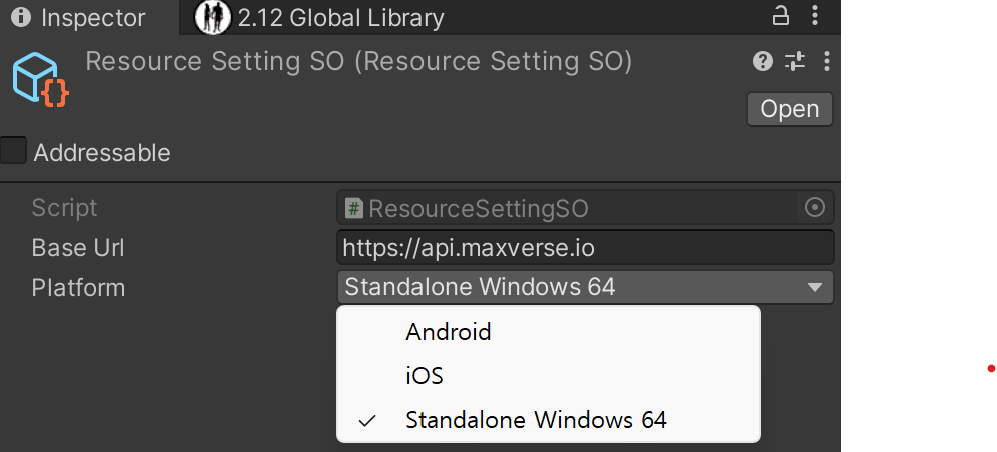Click the Base Url property label
Image resolution: width=997 pixels, height=452 pixels.
coord(78,247)
